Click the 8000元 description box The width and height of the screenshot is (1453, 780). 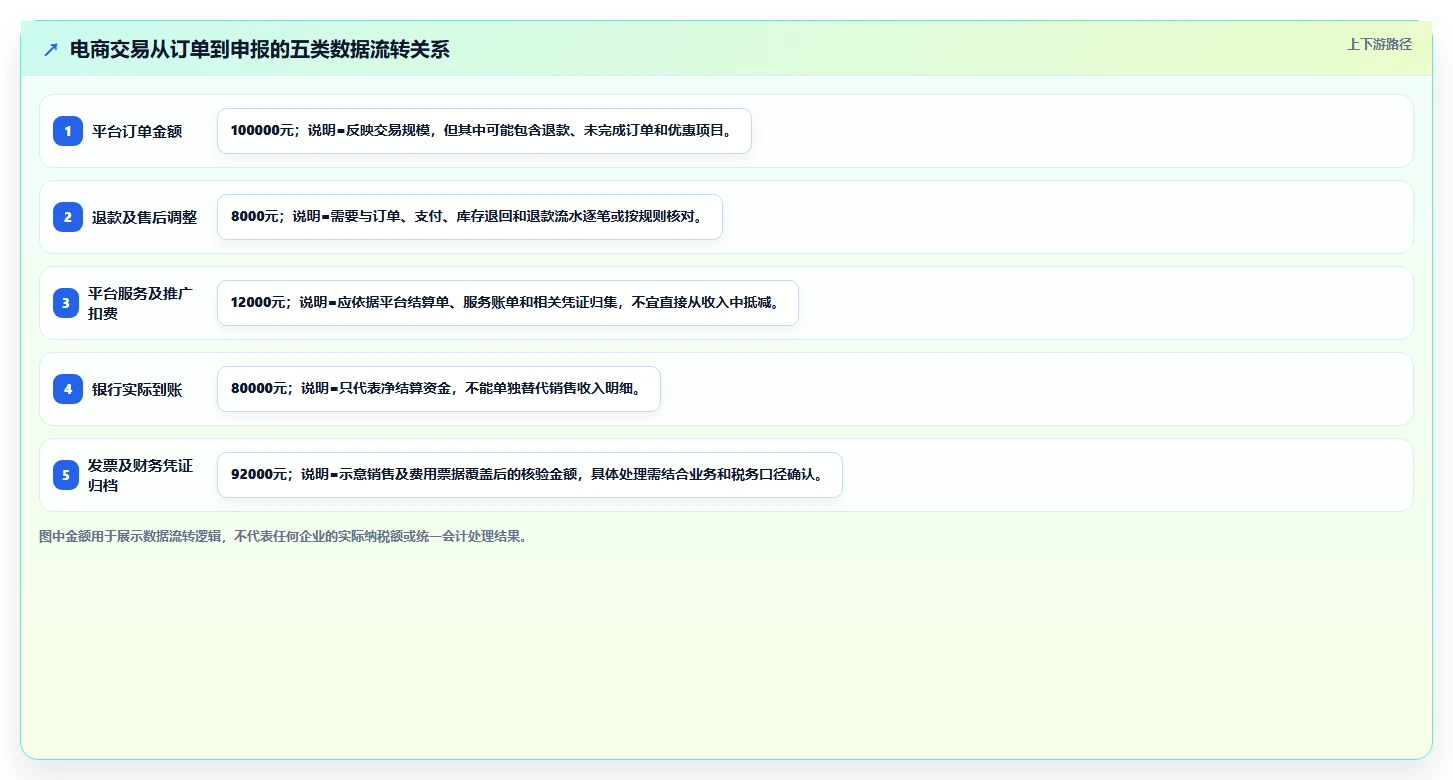click(470, 217)
